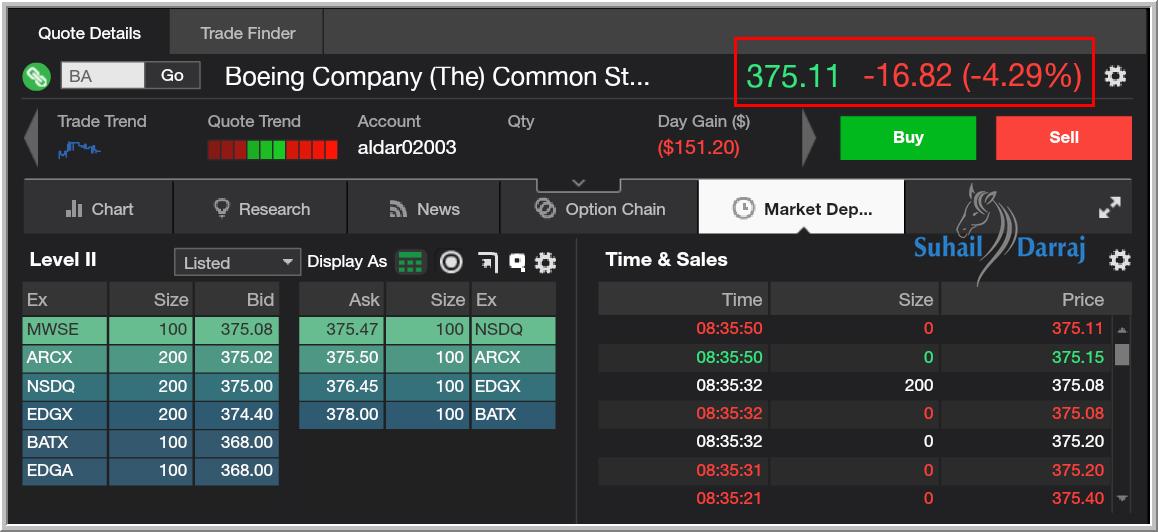Click ask price 376.45
This screenshot has width=1158, height=532.
pyautogui.click(x=341, y=386)
